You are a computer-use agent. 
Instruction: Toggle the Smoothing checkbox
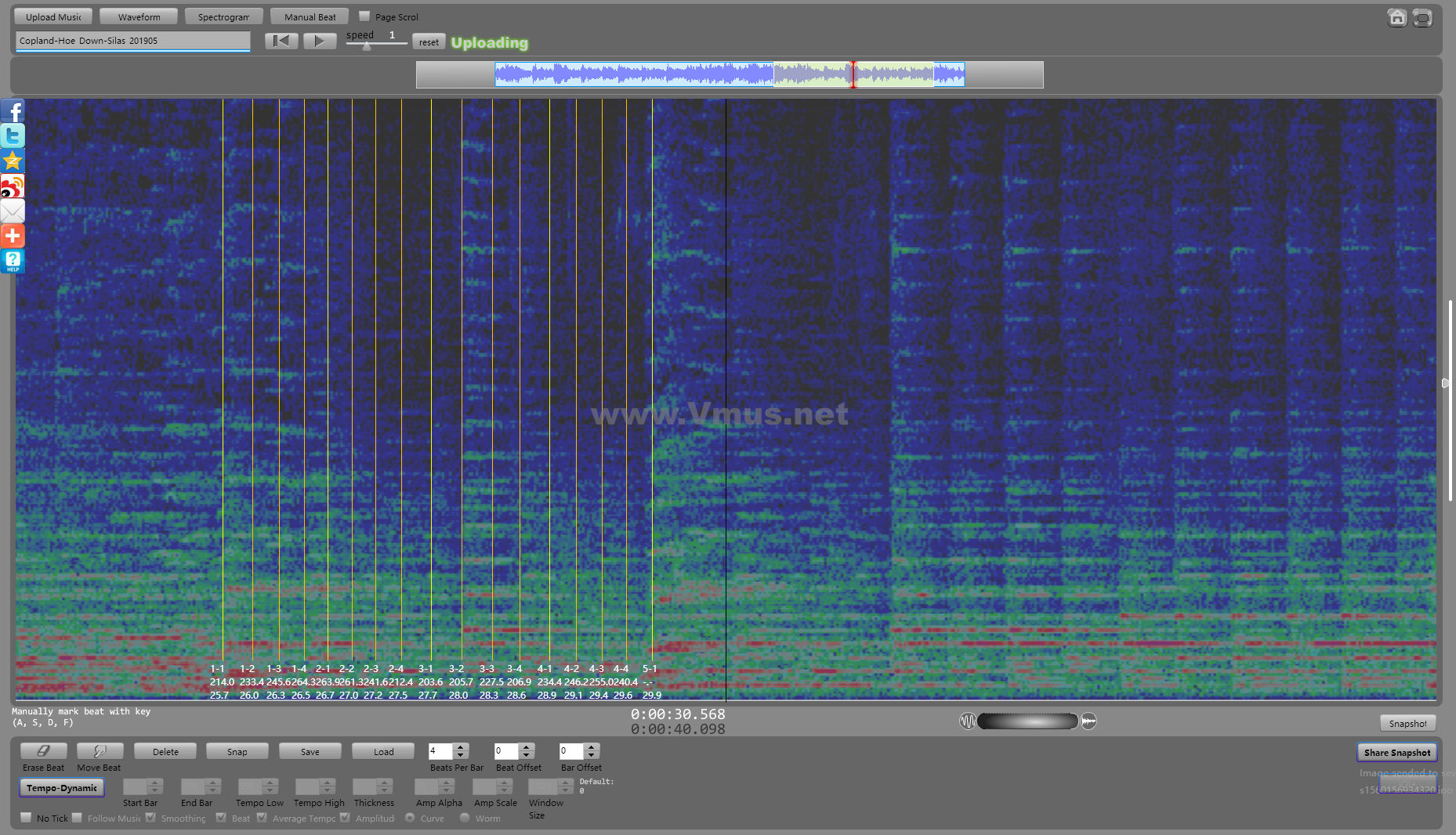[x=150, y=818]
